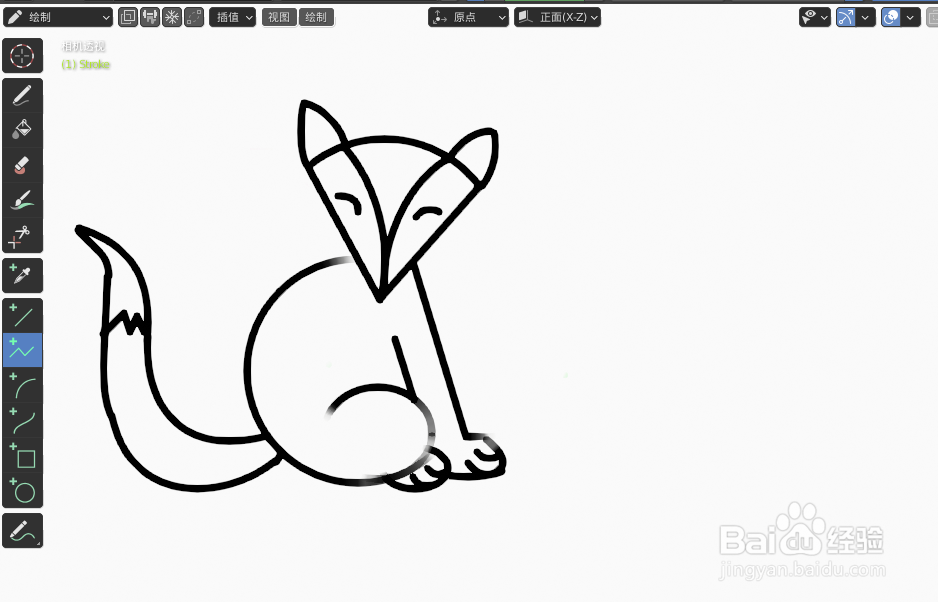
Task: Select the Box shape tool
Action: (x=22, y=456)
